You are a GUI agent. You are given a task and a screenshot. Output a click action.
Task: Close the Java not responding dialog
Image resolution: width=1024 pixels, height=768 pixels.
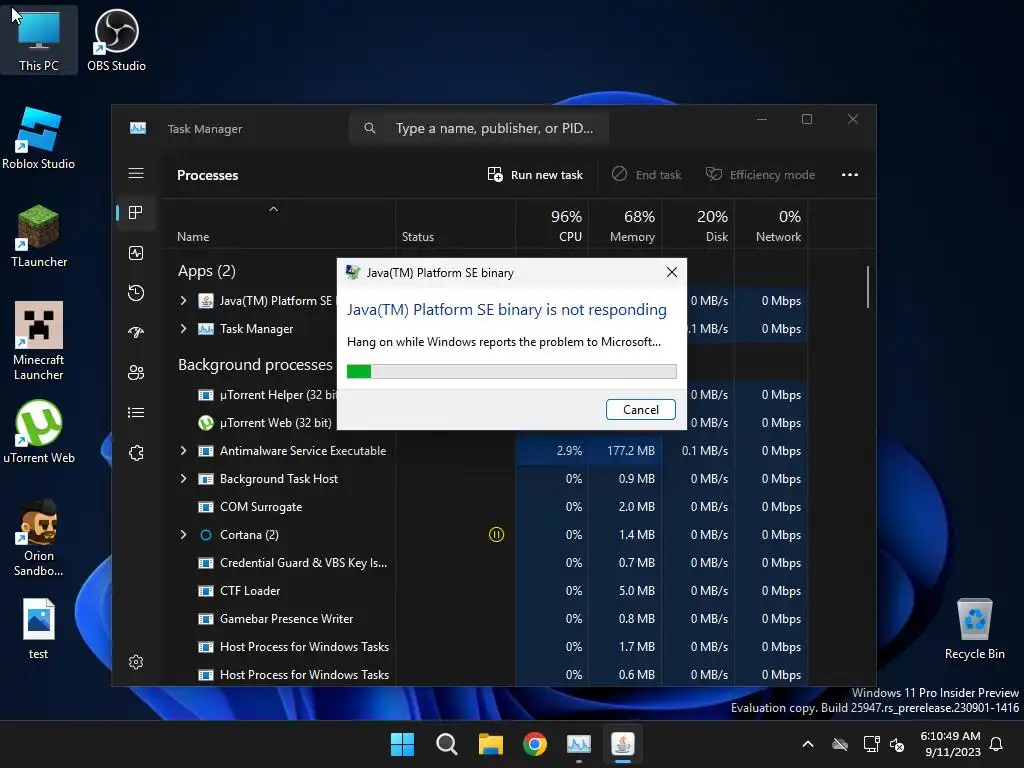671,272
